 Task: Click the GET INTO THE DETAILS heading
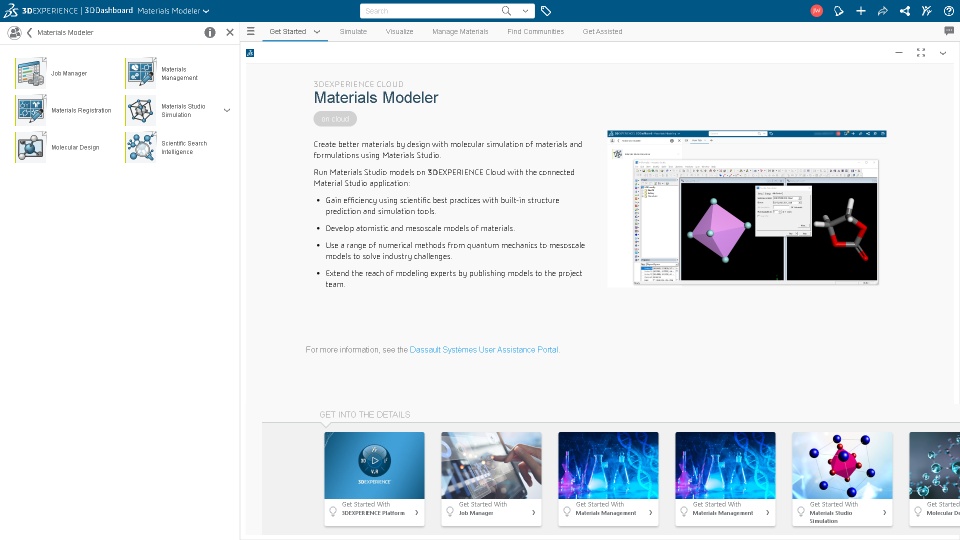[x=365, y=414]
